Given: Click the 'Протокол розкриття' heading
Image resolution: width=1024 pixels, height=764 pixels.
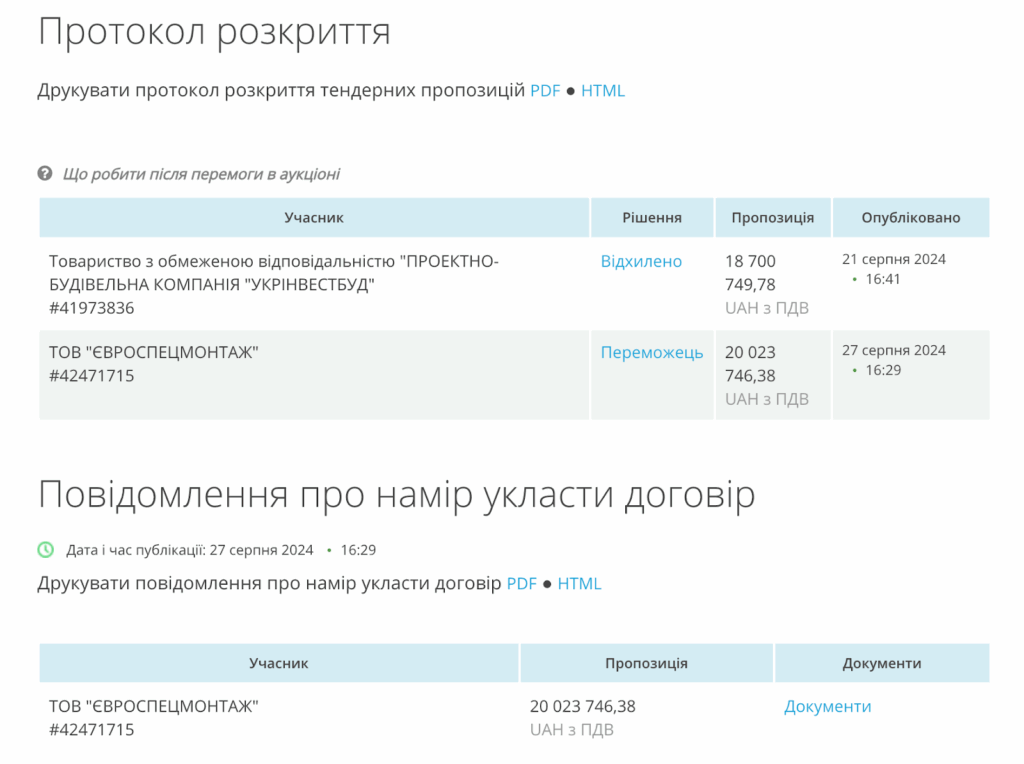Looking at the screenshot, I should tap(215, 31).
